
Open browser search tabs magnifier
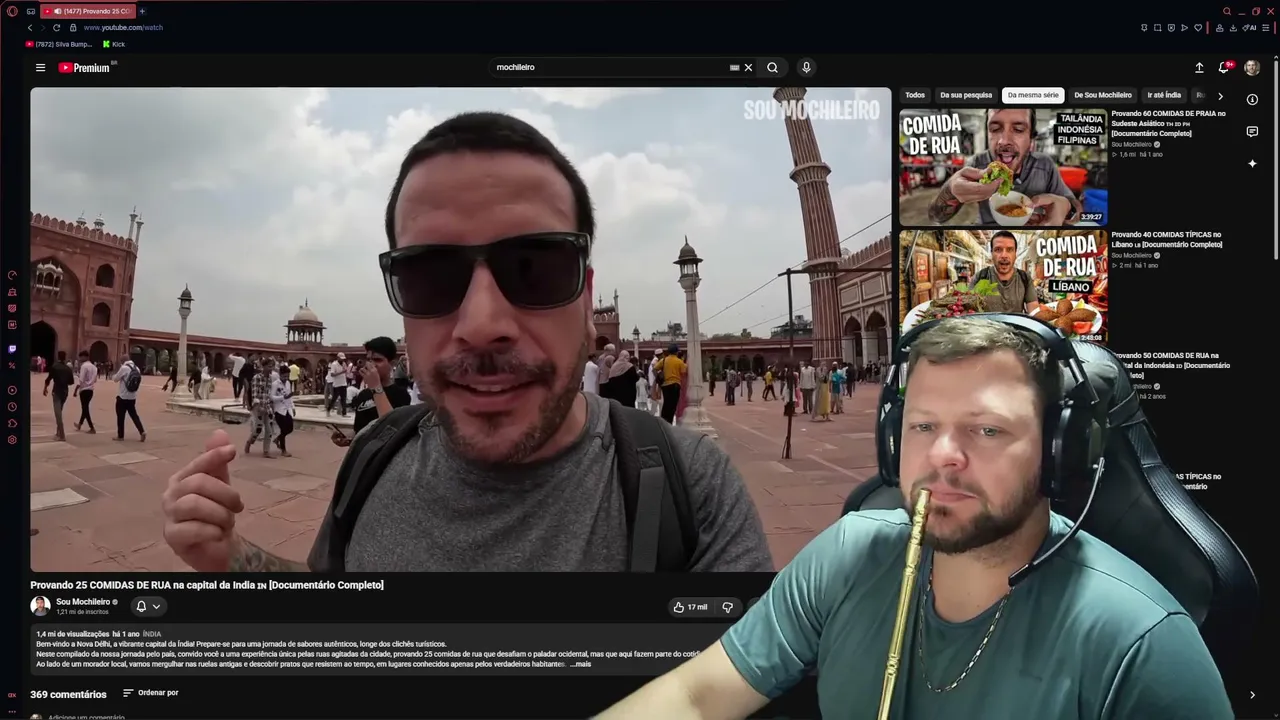point(1227,11)
